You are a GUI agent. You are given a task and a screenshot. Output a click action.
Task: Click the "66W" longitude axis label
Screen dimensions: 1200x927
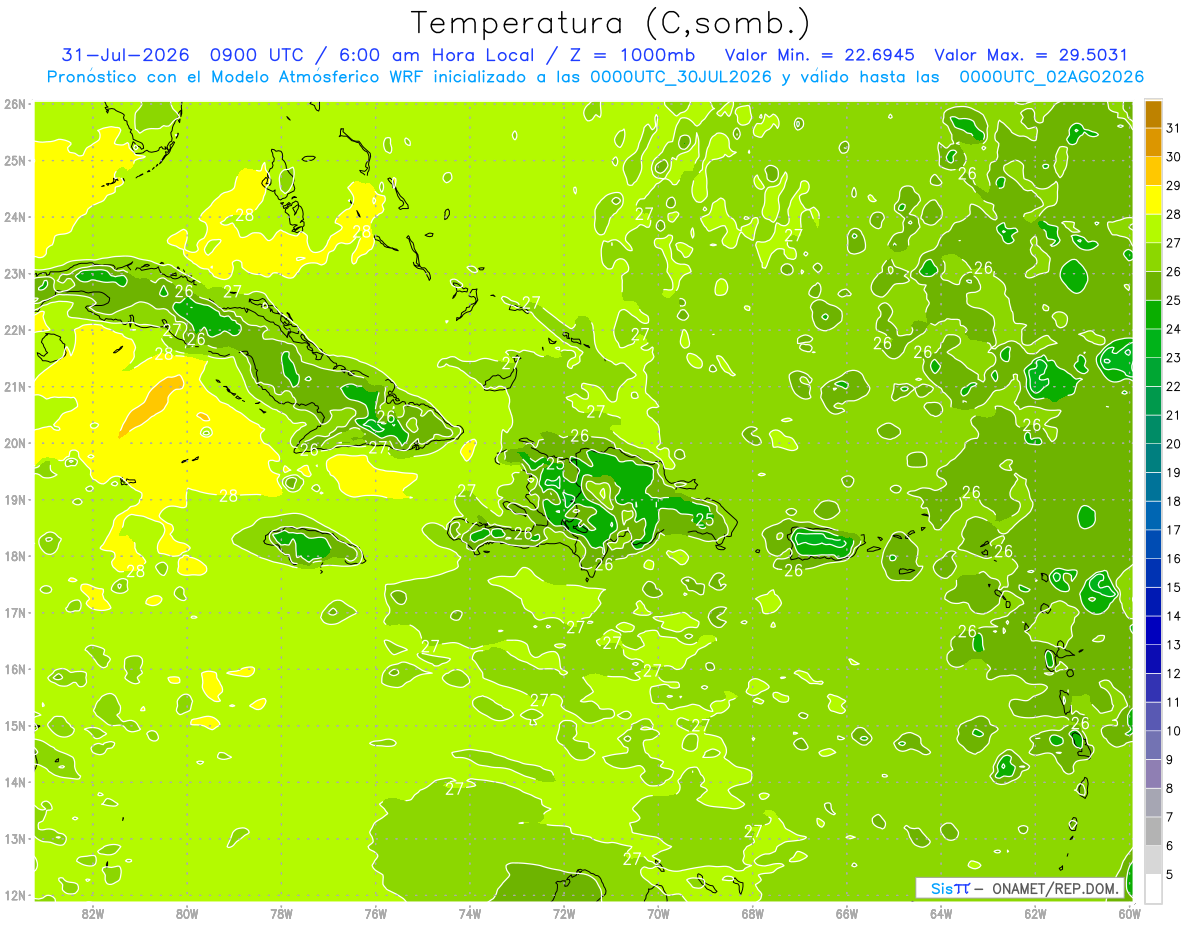(x=847, y=913)
